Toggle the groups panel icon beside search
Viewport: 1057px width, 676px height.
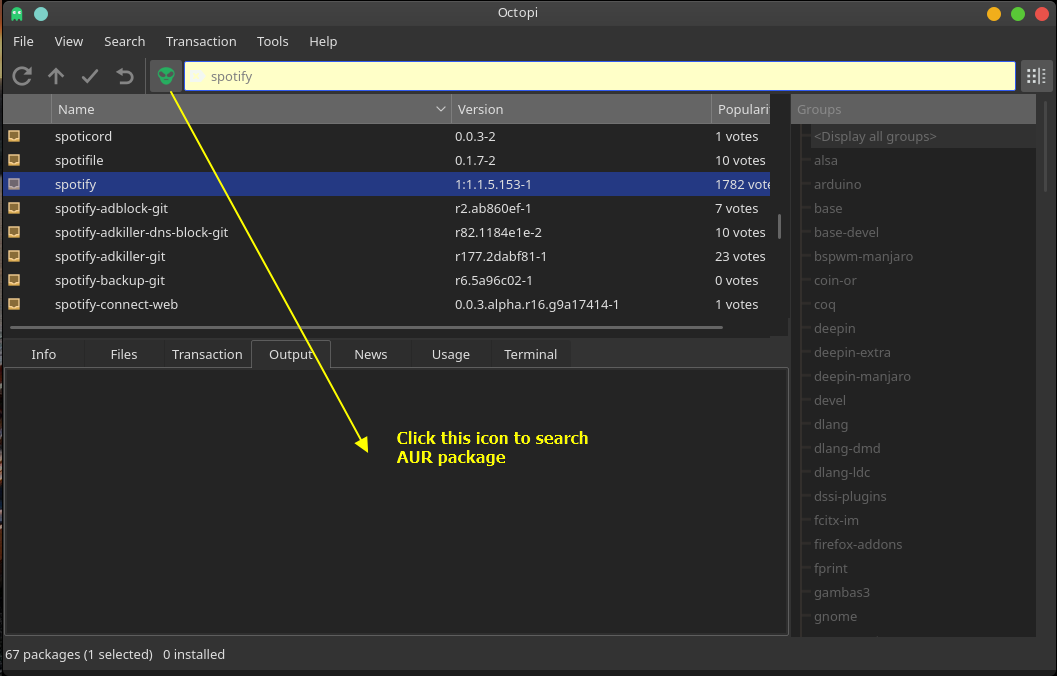[1036, 76]
